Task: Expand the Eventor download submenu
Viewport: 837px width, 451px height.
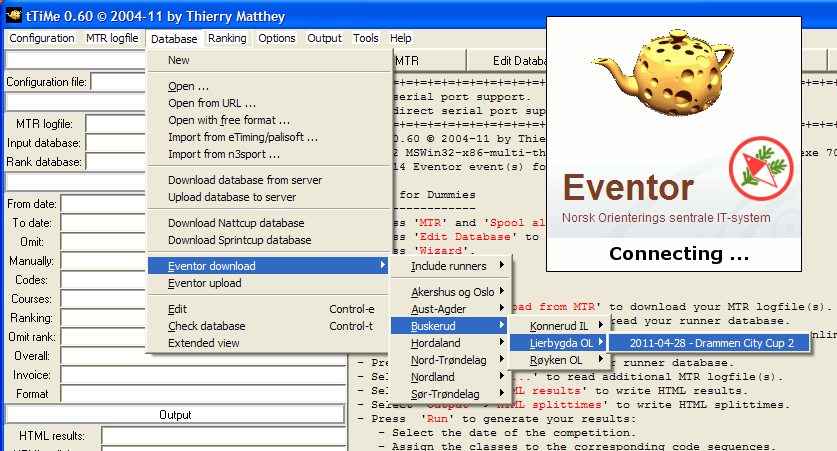Action: [267, 265]
